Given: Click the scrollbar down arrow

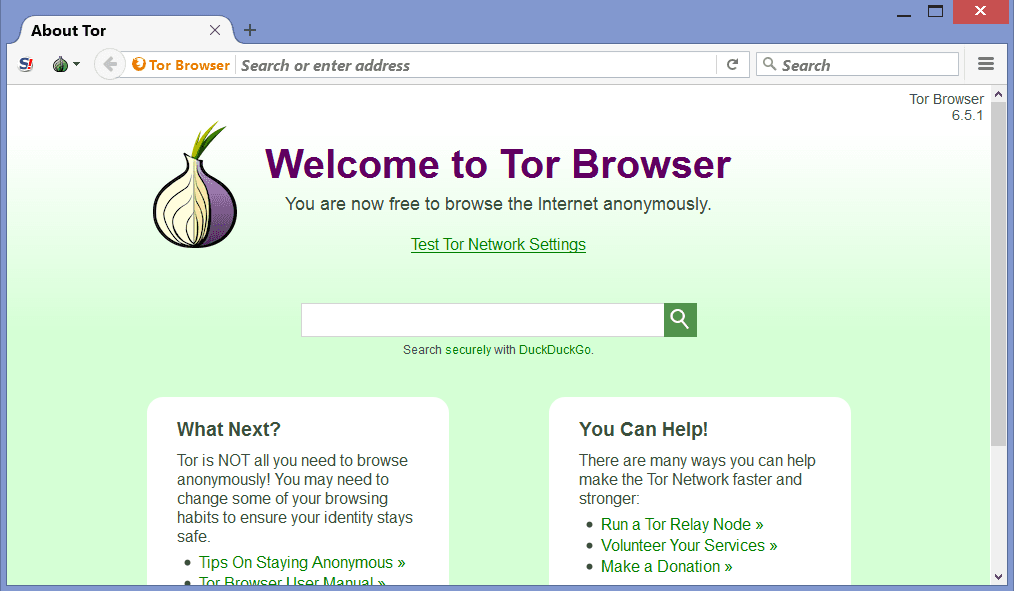Looking at the screenshot, I should [x=998, y=577].
